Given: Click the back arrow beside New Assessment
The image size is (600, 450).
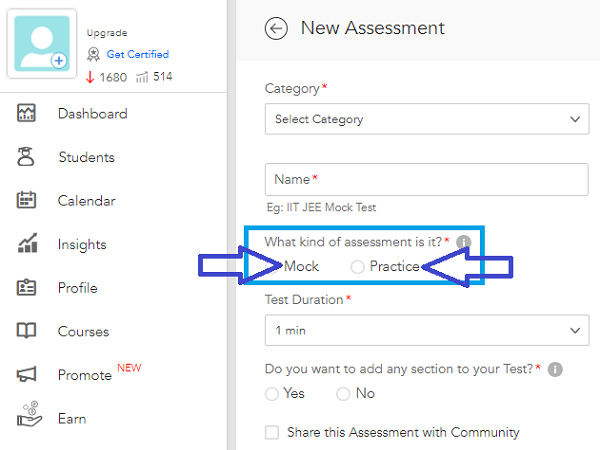Looking at the screenshot, I should pos(276,28).
